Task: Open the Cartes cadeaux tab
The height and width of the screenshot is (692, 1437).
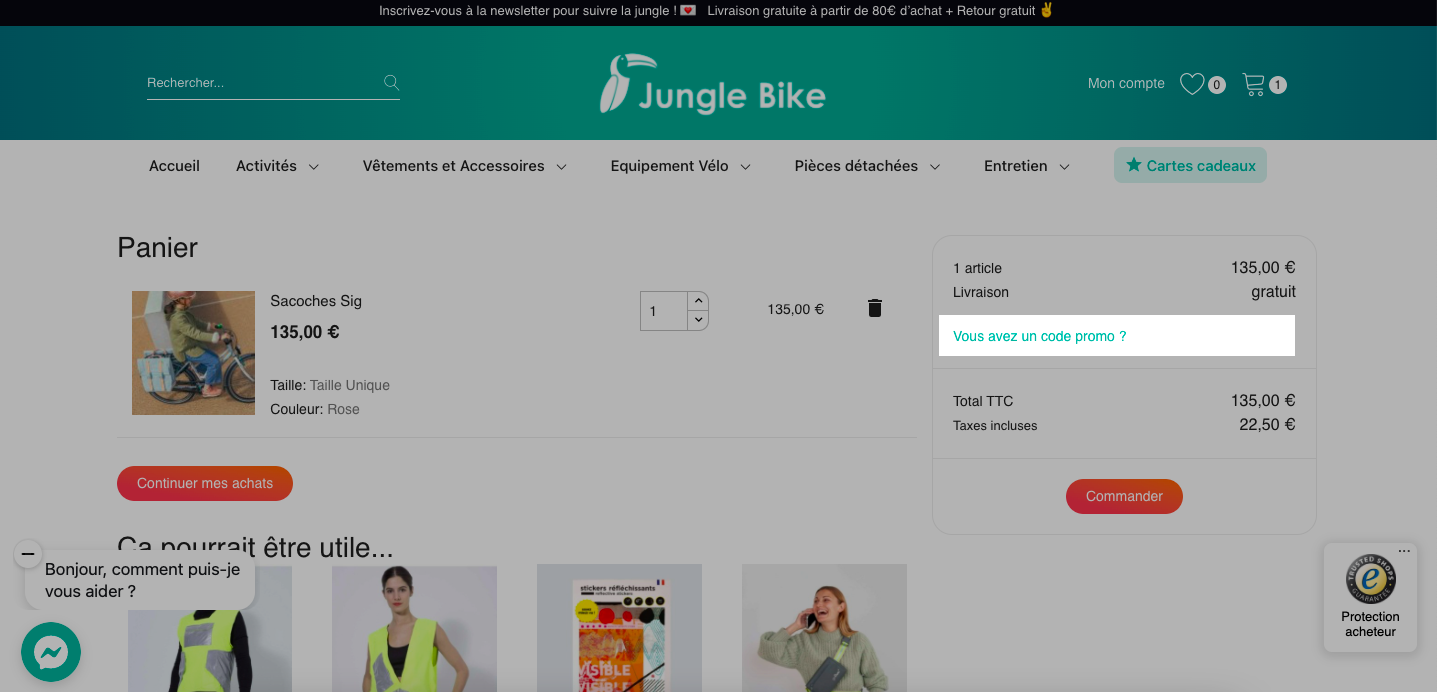Action: click(1190, 165)
